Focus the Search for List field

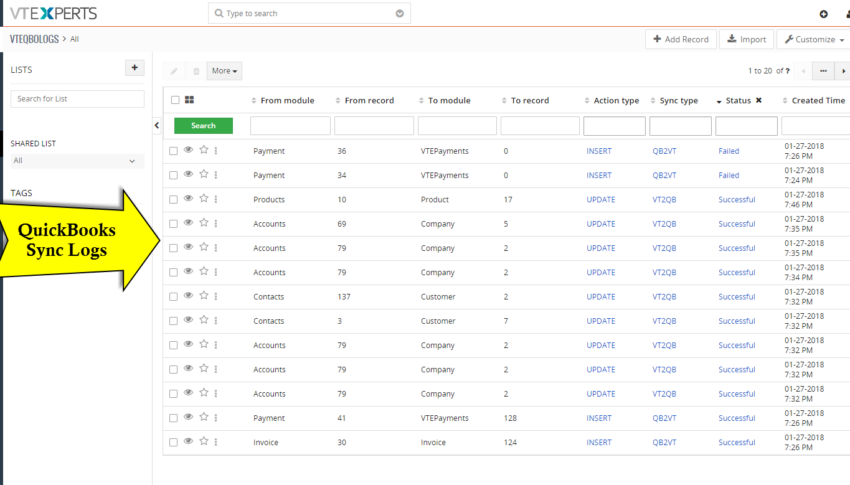[78, 99]
